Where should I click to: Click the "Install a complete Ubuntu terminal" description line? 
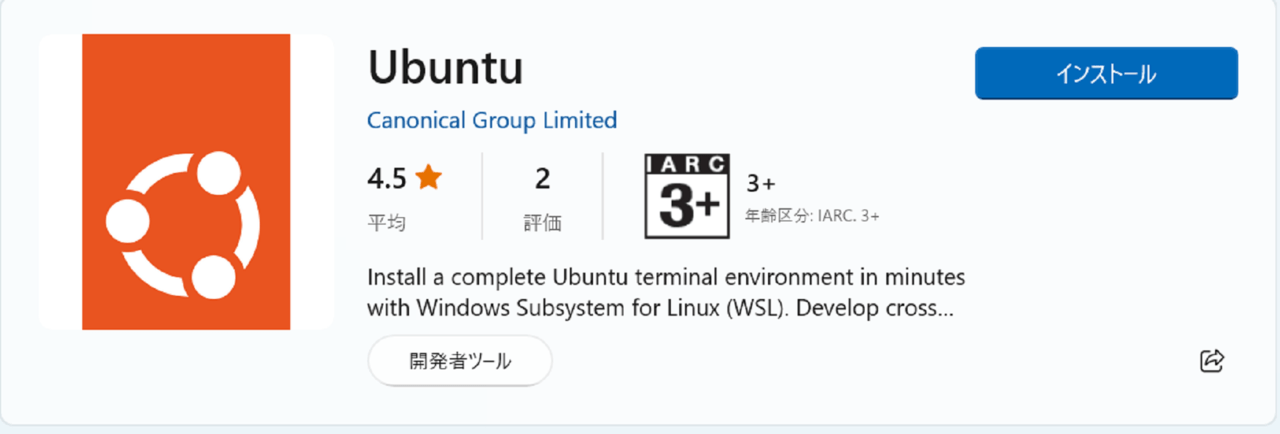pyautogui.click(x=666, y=276)
